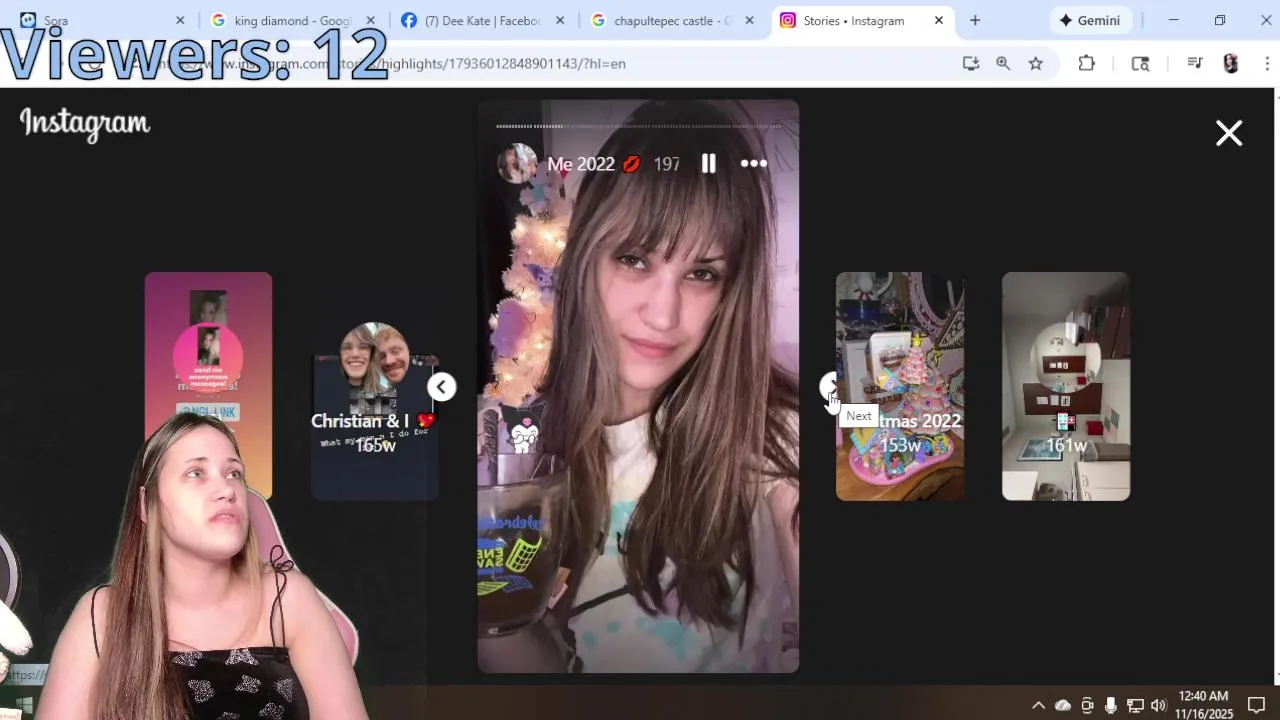Click the install app icon in address bar
The height and width of the screenshot is (720, 1280).
(x=970, y=63)
